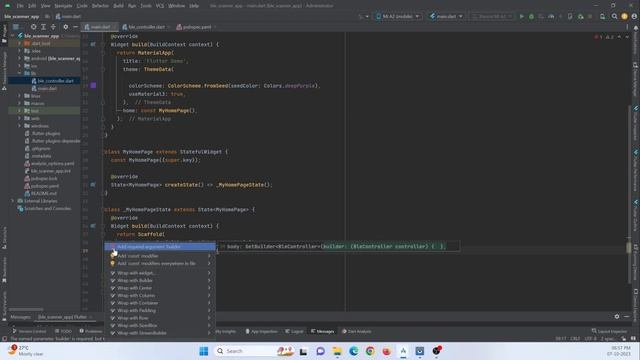The image size is (640, 360).
Task: Open the weather widget on taskbar
Action: tap(25, 351)
